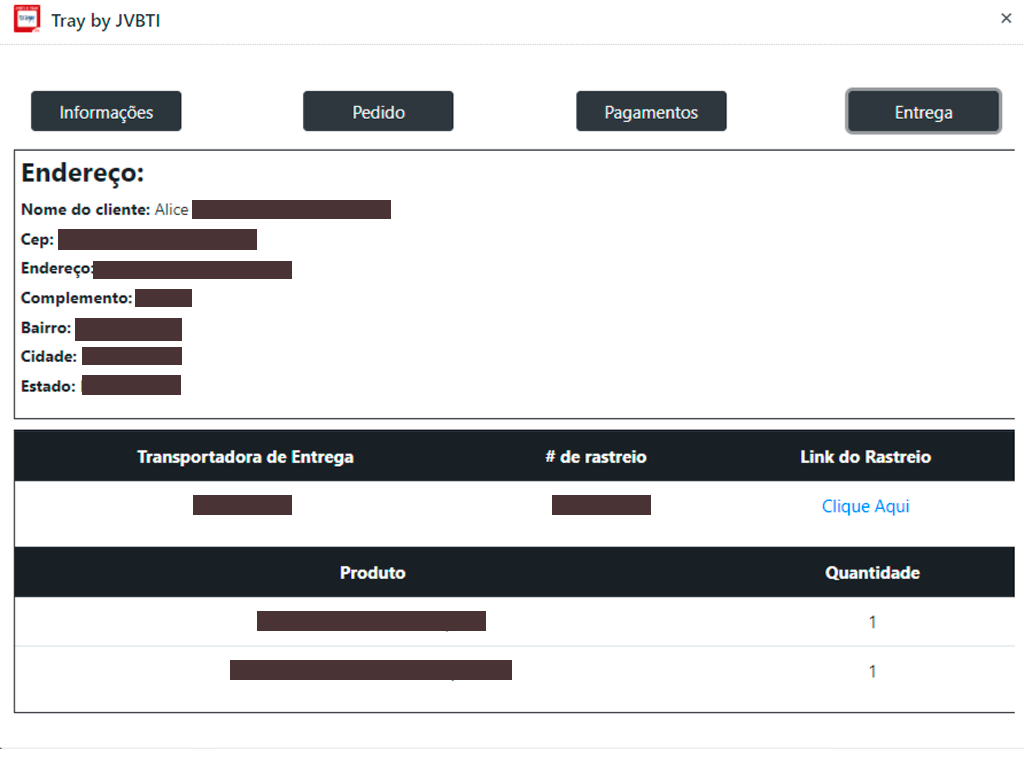
Task: Switch to the Pedido tab
Action: click(x=378, y=112)
